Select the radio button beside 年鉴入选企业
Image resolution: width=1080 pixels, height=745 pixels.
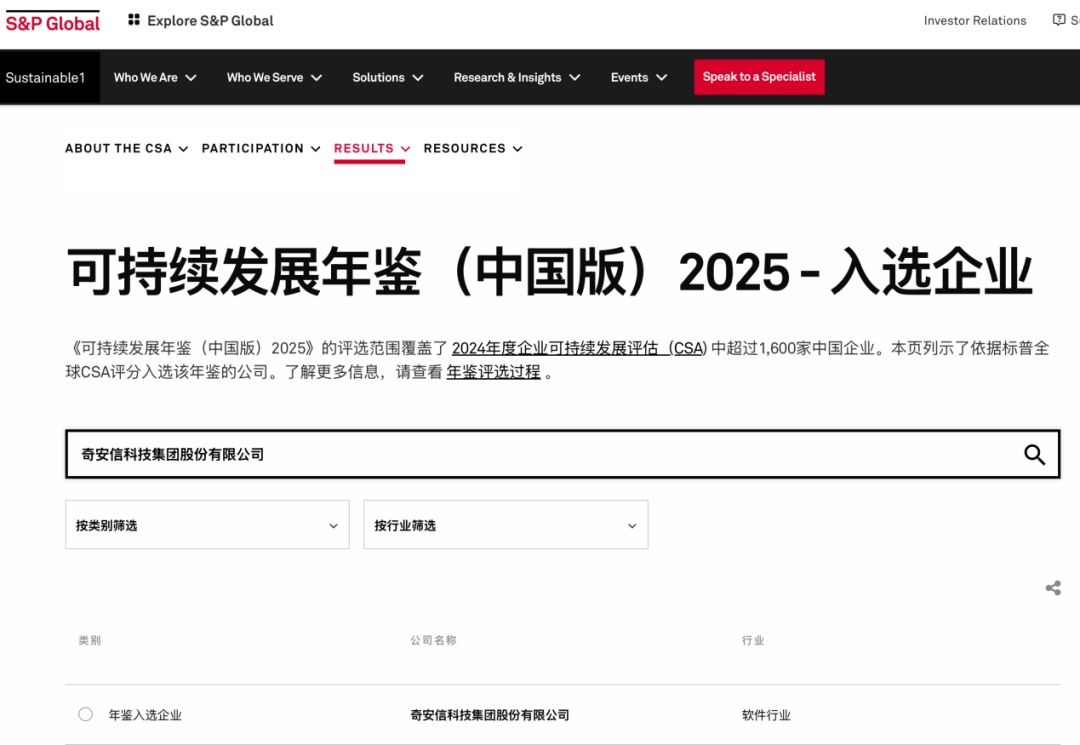coord(86,714)
